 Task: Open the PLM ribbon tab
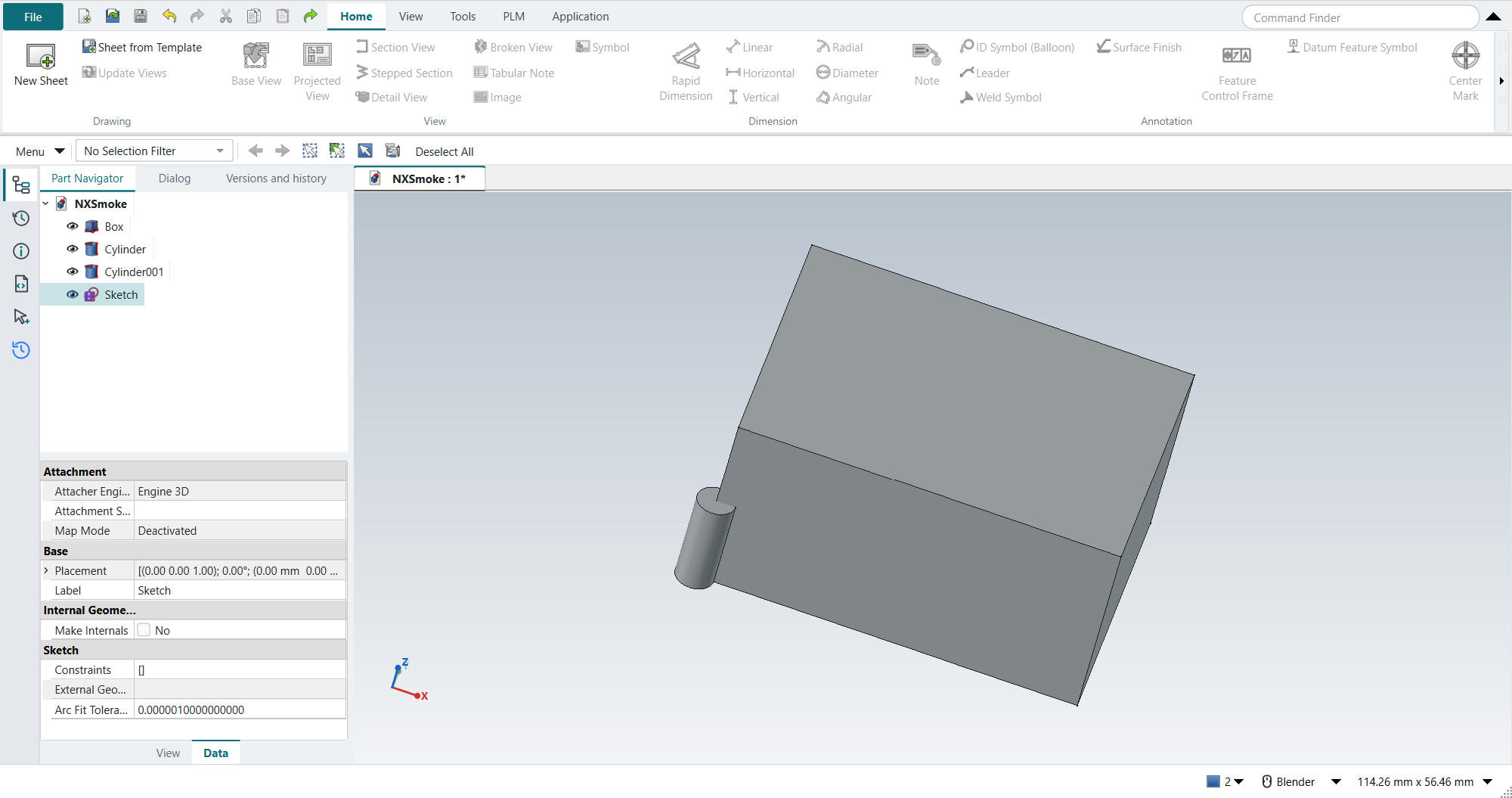(514, 17)
